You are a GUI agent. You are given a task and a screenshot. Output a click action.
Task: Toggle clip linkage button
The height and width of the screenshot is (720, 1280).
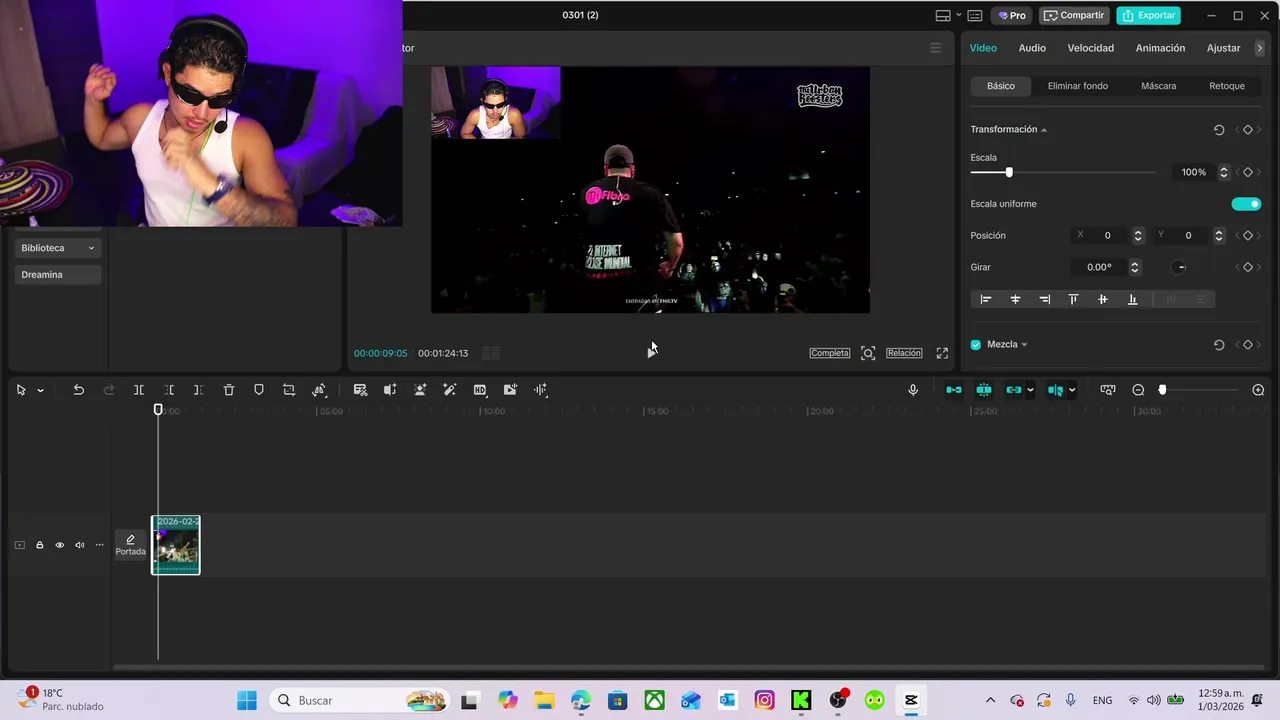coord(1014,390)
